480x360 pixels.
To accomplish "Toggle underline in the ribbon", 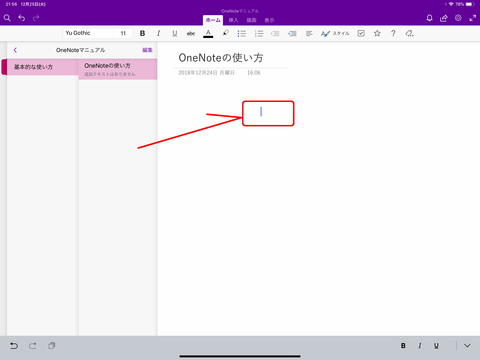I will (174, 33).
